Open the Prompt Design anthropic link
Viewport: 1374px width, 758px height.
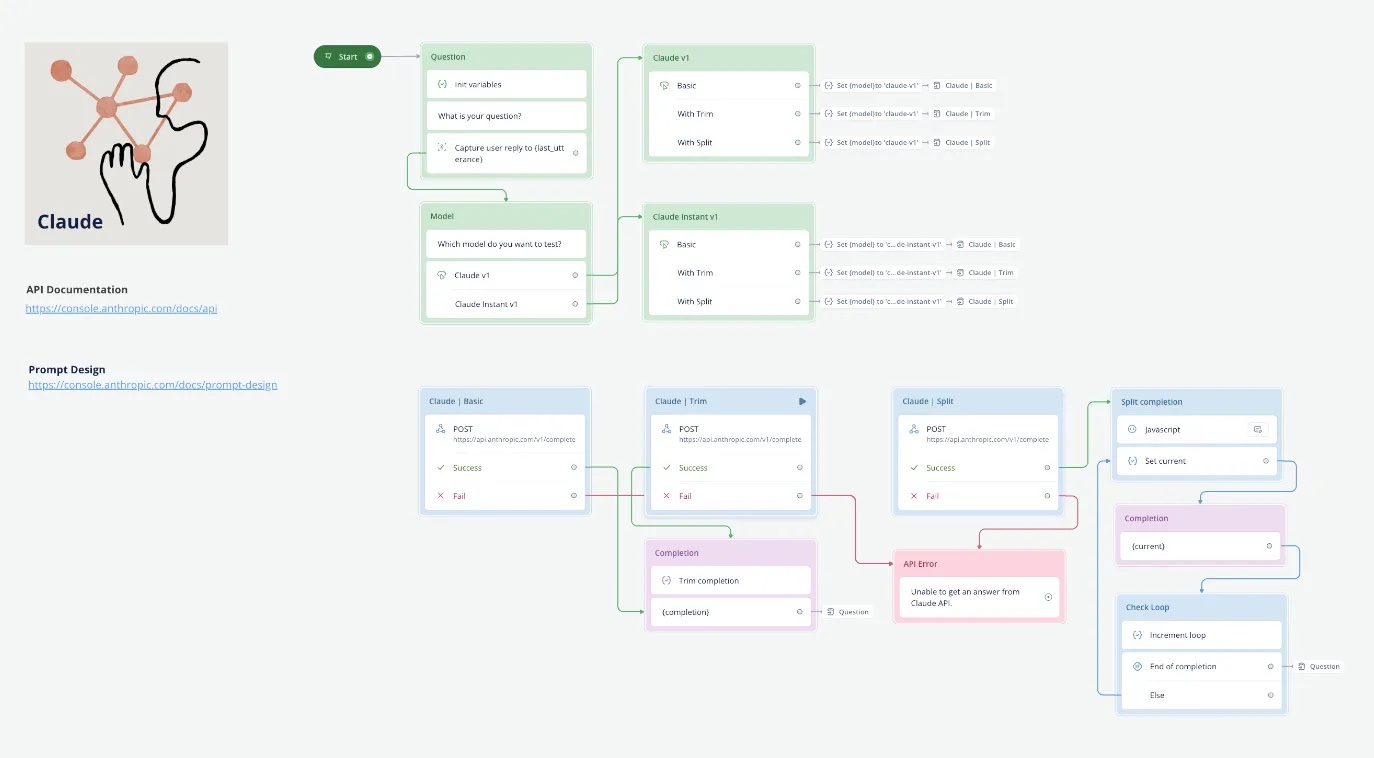coord(153,384)
